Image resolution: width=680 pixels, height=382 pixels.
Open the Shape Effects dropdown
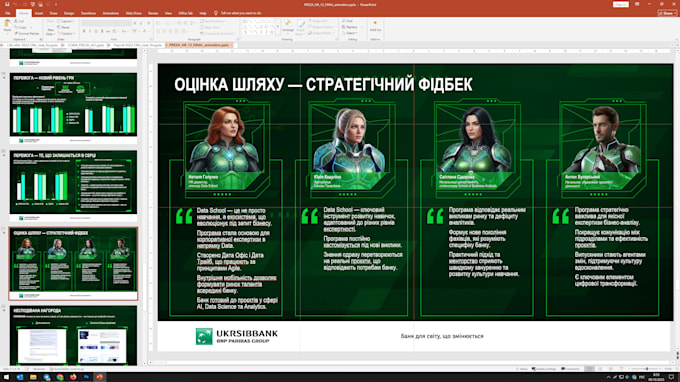coord(322,33)
